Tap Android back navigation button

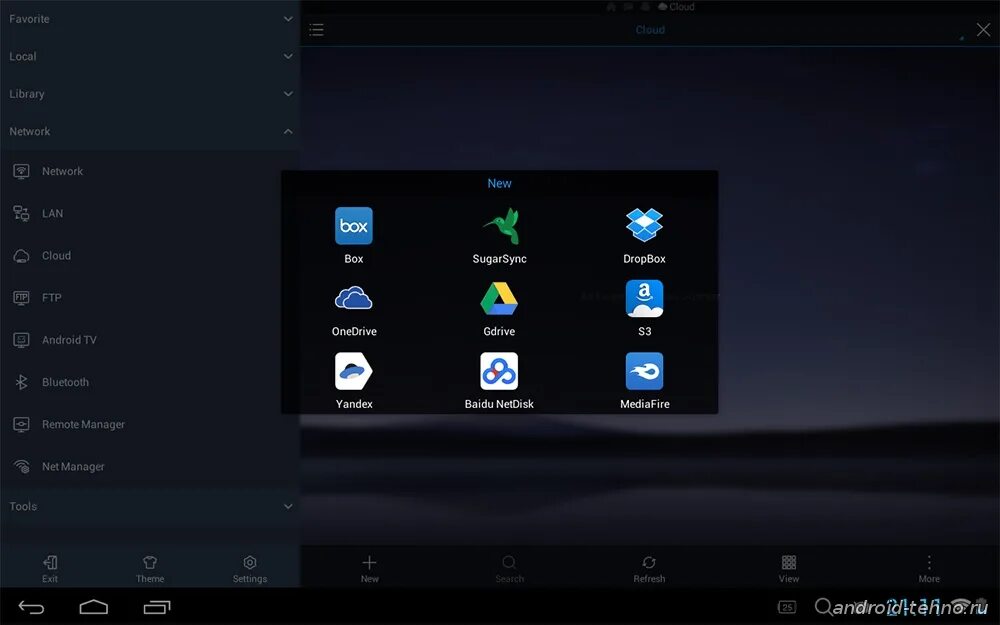(31, 607)
